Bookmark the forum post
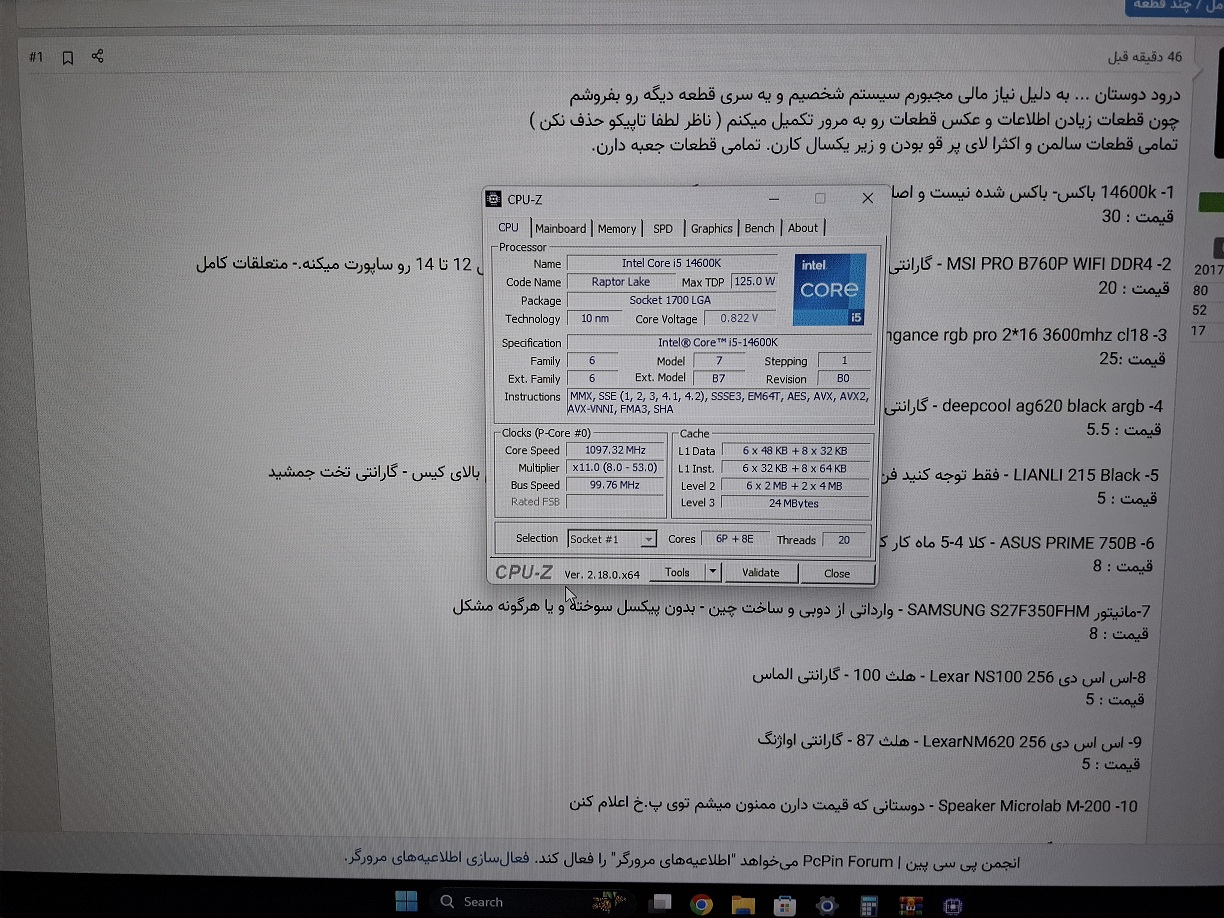Image resolution: width=1224 pixels, height=918 pixels. (67, 57)
